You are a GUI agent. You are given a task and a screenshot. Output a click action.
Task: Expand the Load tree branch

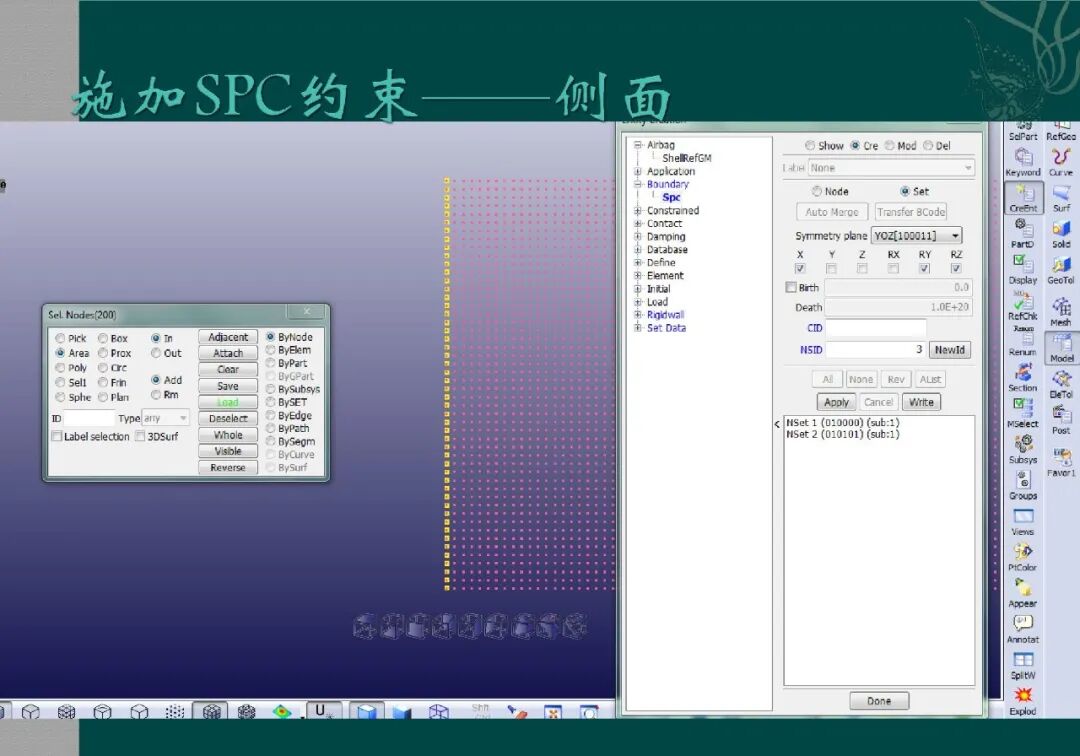(638, 302)
